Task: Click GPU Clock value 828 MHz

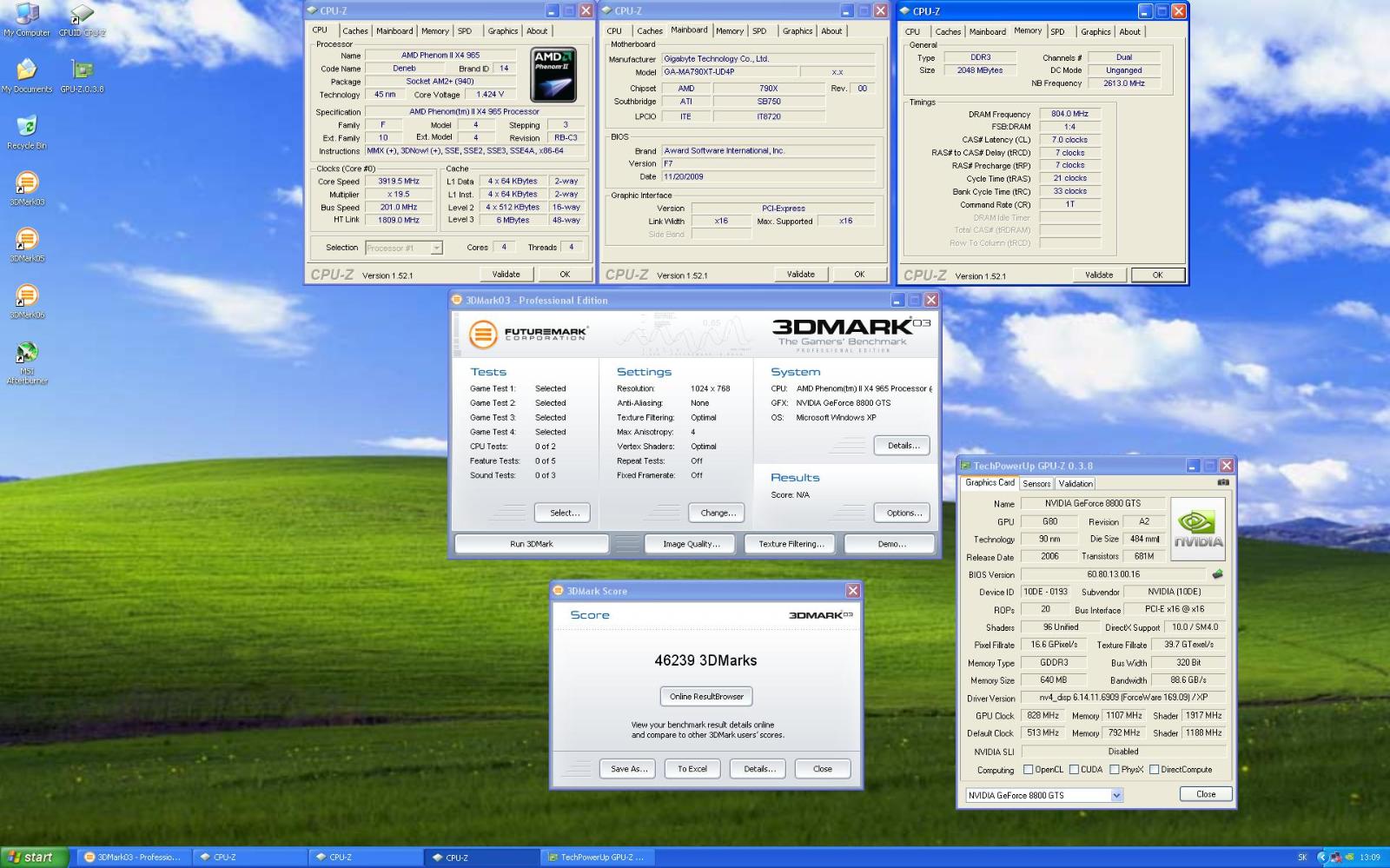Action: [1042, 716]
